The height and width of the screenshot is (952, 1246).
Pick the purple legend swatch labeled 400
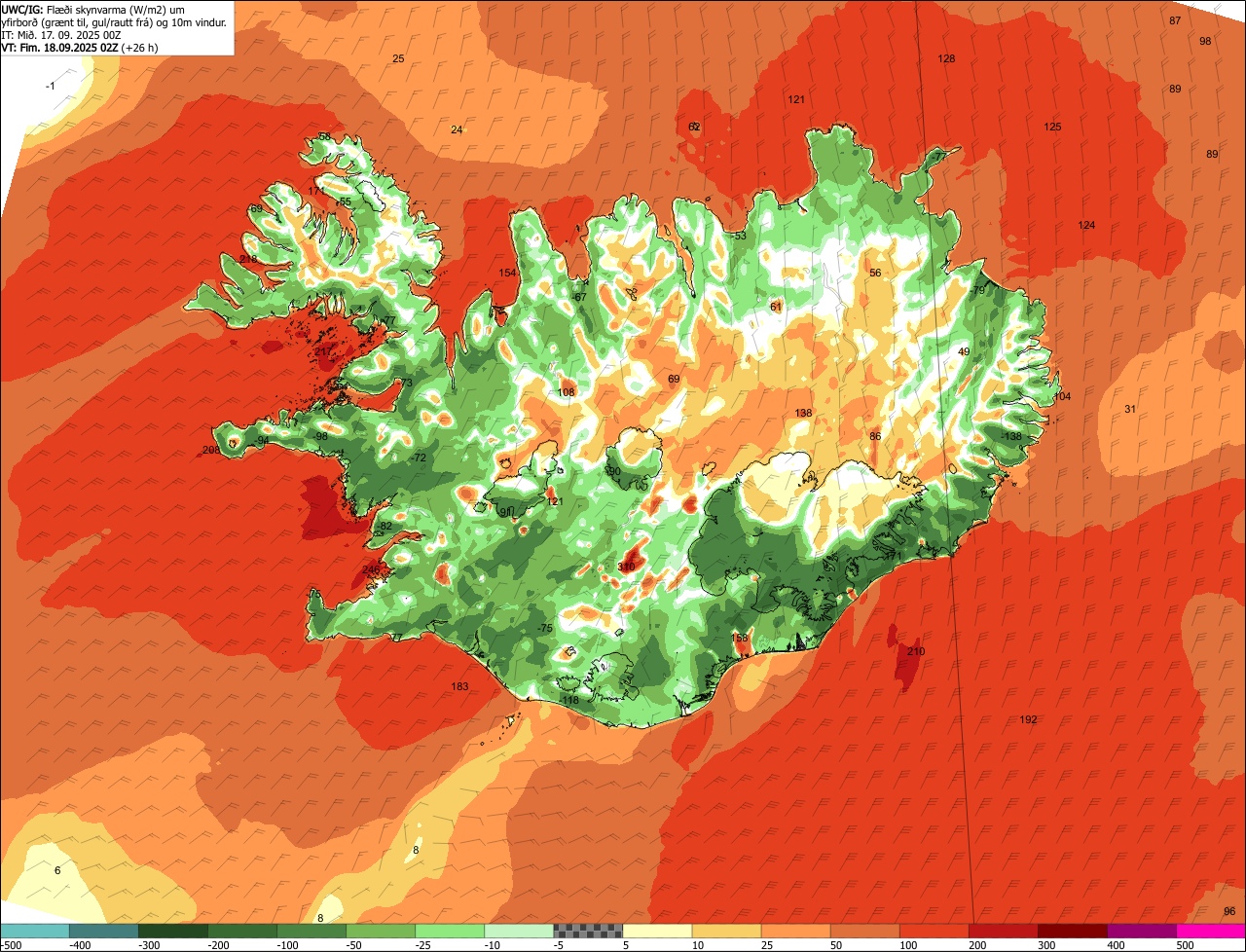click(x=1141, y=931)
